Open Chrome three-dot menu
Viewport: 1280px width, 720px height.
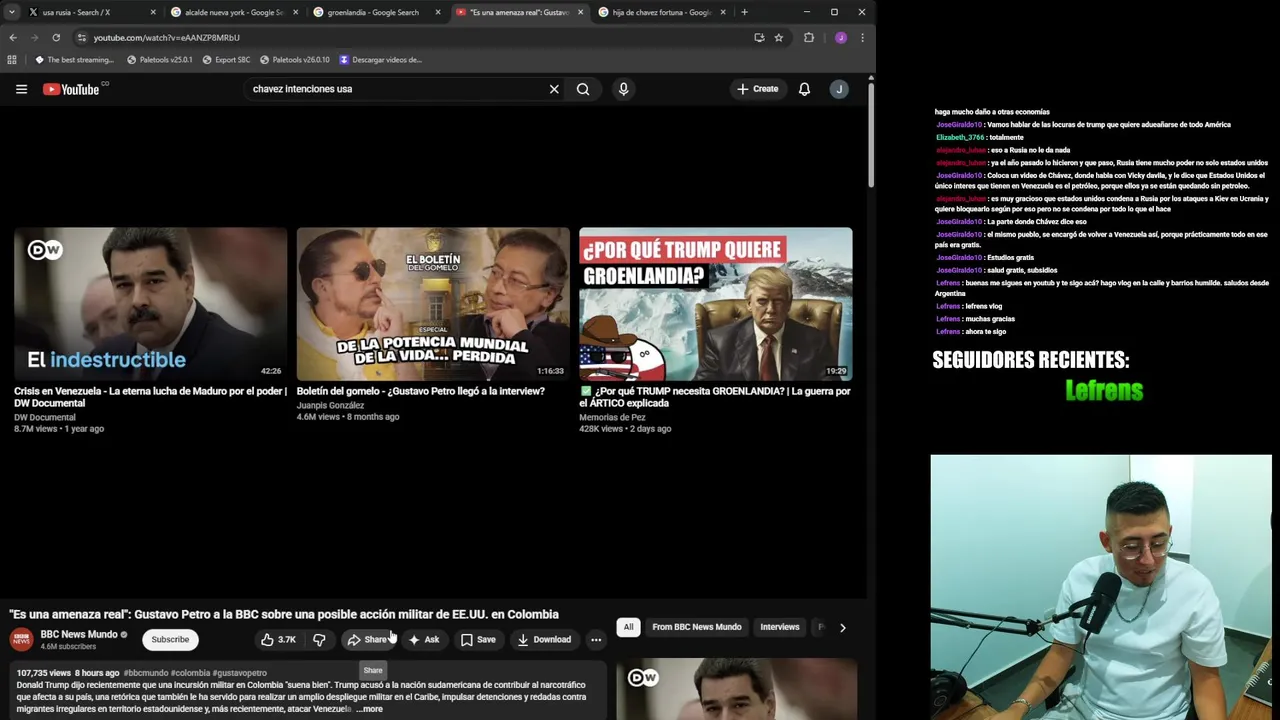click(862, 38)
